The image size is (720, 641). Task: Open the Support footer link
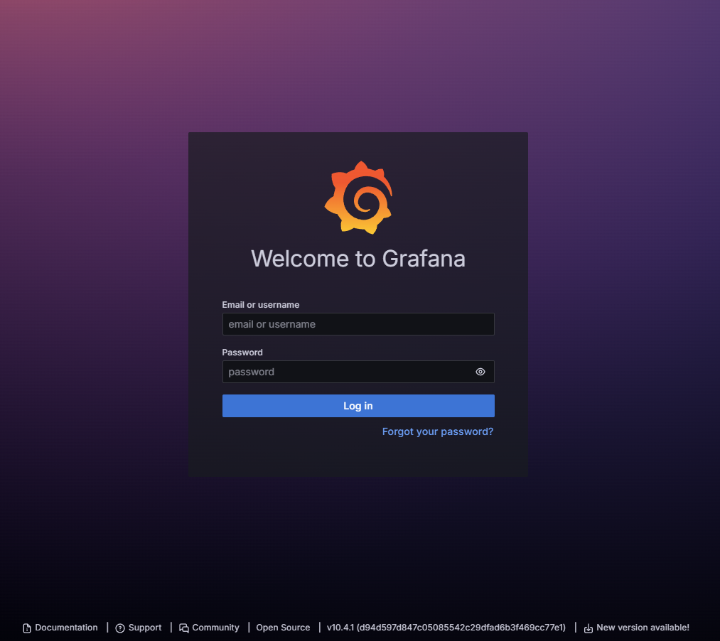click(x=138, y=628)
